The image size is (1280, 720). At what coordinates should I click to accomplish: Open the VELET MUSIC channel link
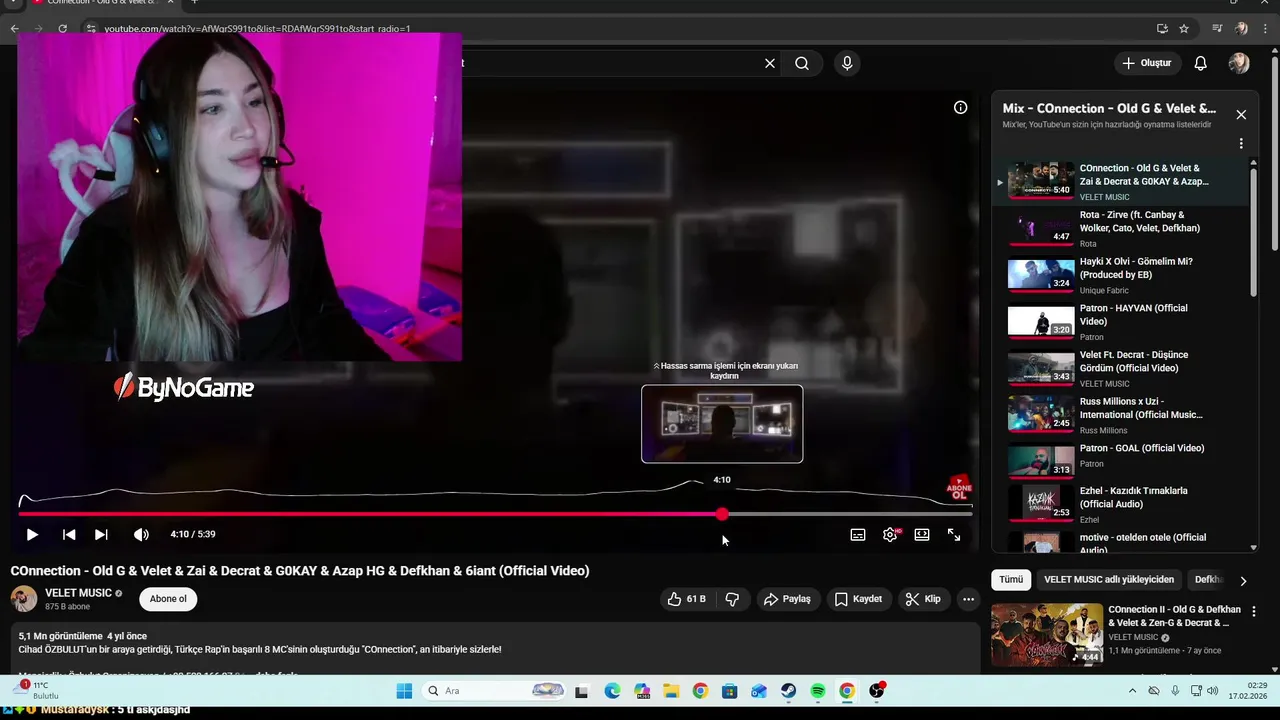pyautogui.click(x=78, y=593)
